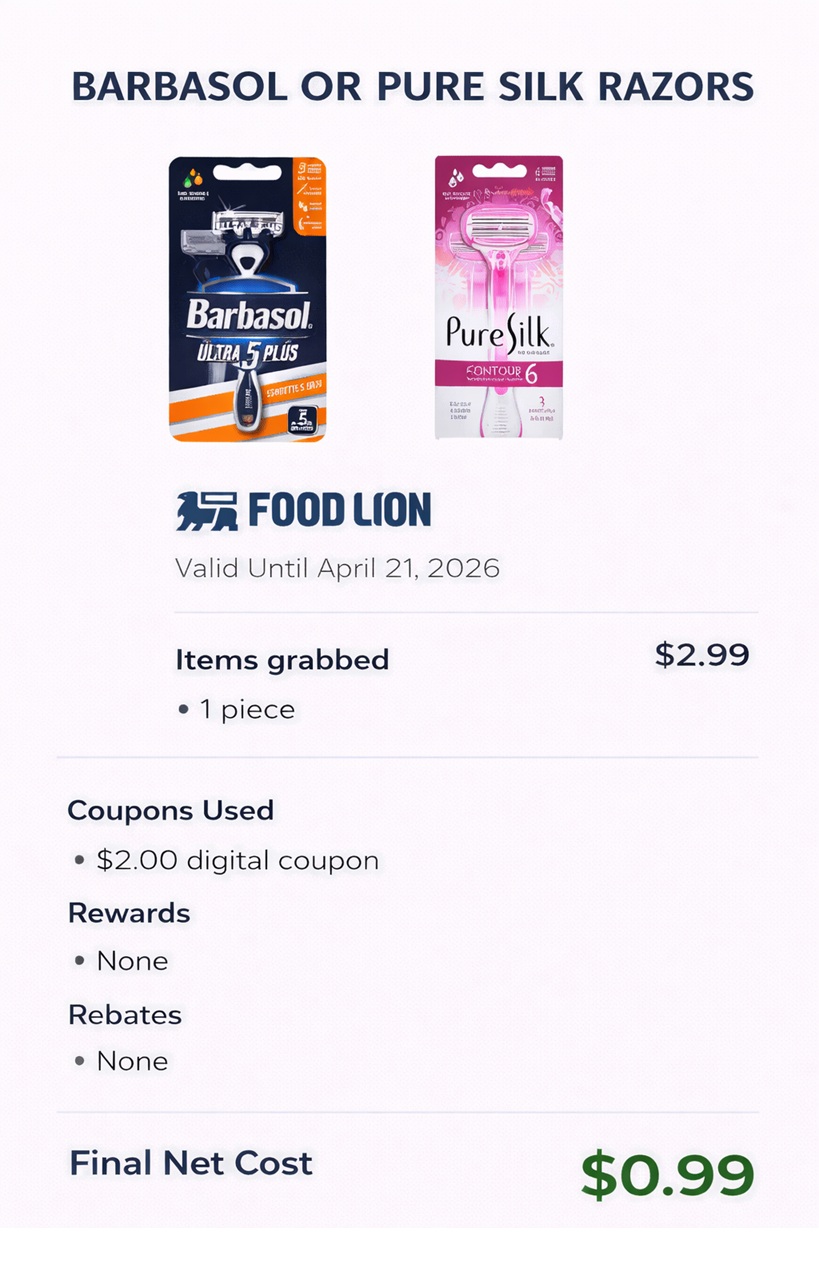Click the $2.00 digital coupon entry
Image resolution: width=819 pixels, height=1276 pixels.
click(227, 860)
